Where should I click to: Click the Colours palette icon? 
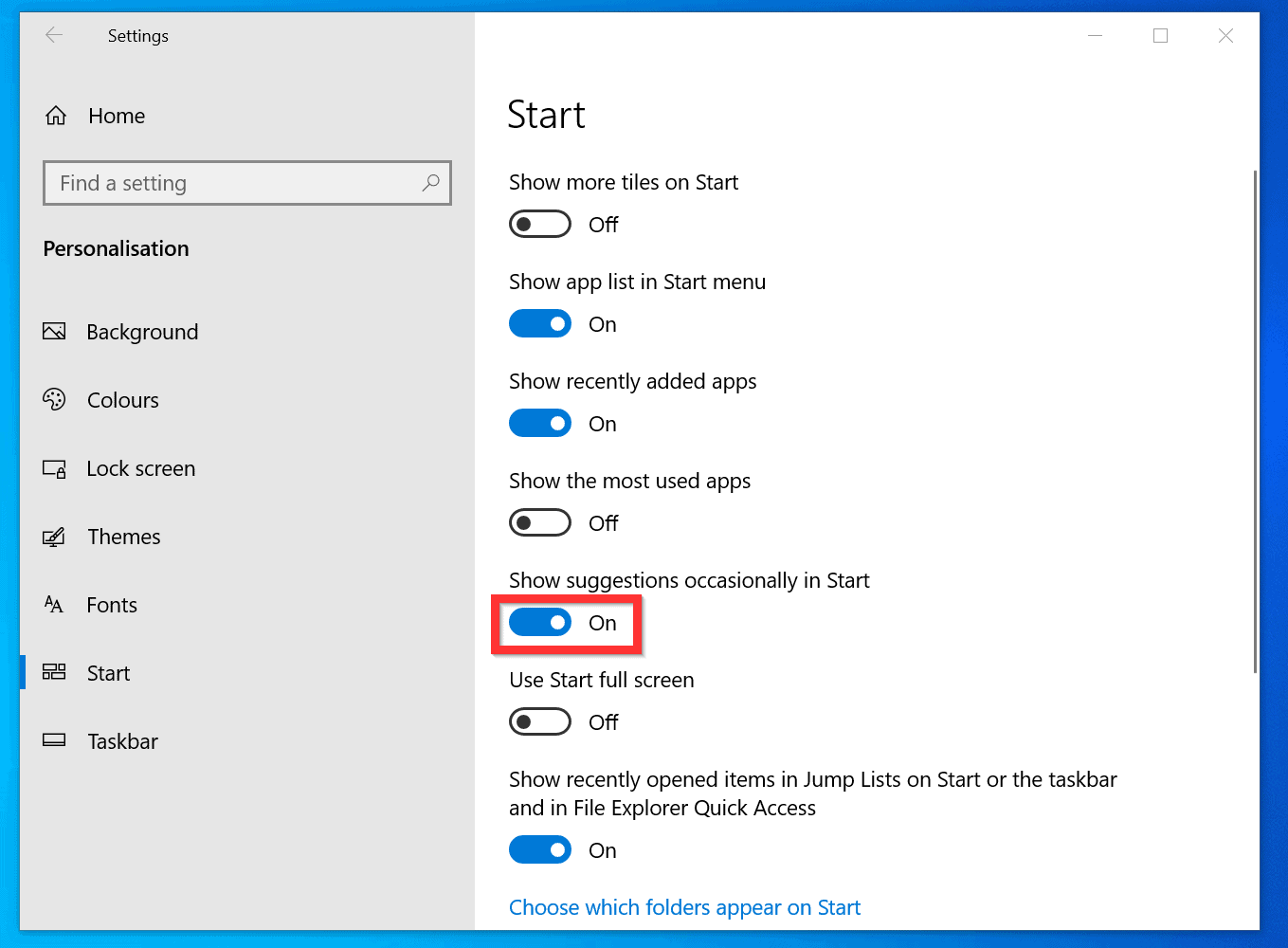click(54, 399)
